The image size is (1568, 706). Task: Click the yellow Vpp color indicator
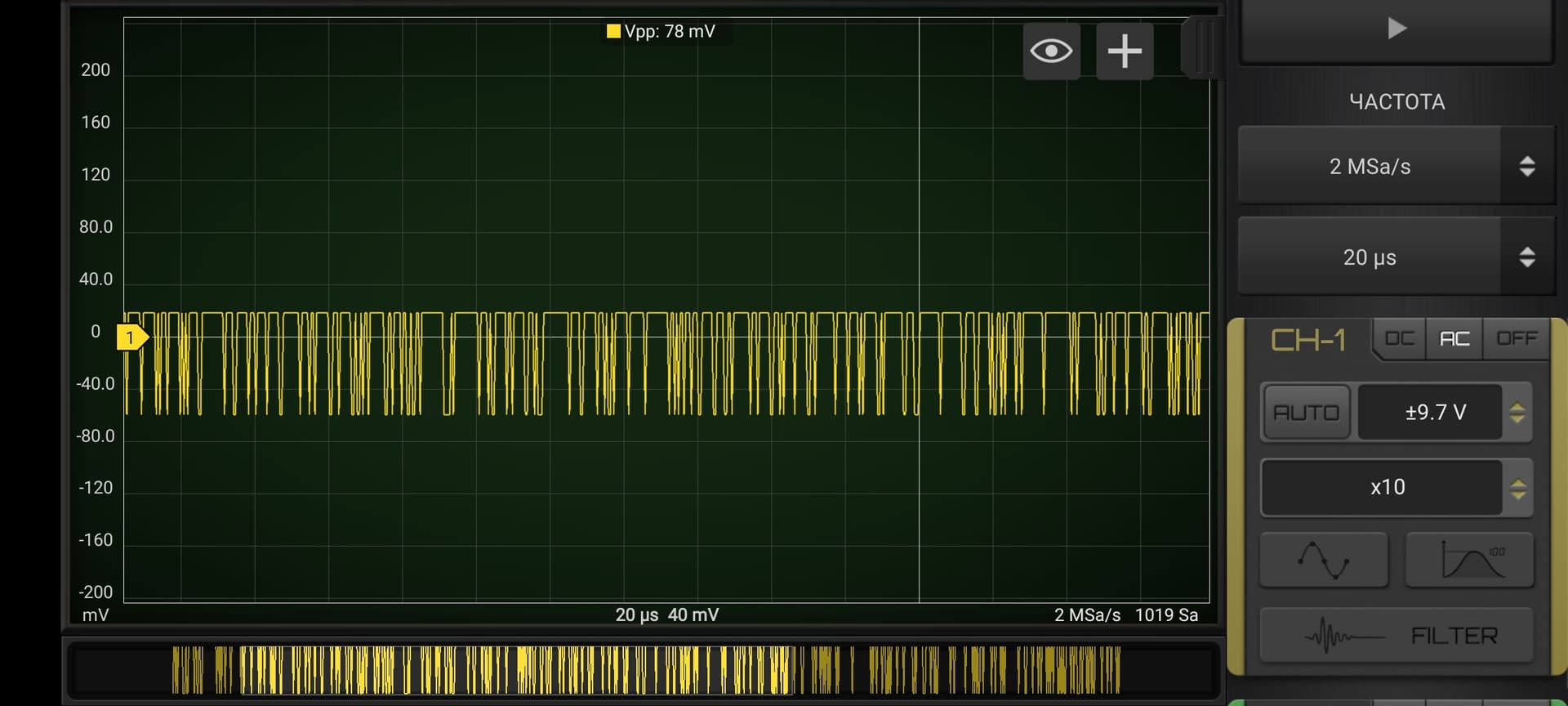(613, 31)
